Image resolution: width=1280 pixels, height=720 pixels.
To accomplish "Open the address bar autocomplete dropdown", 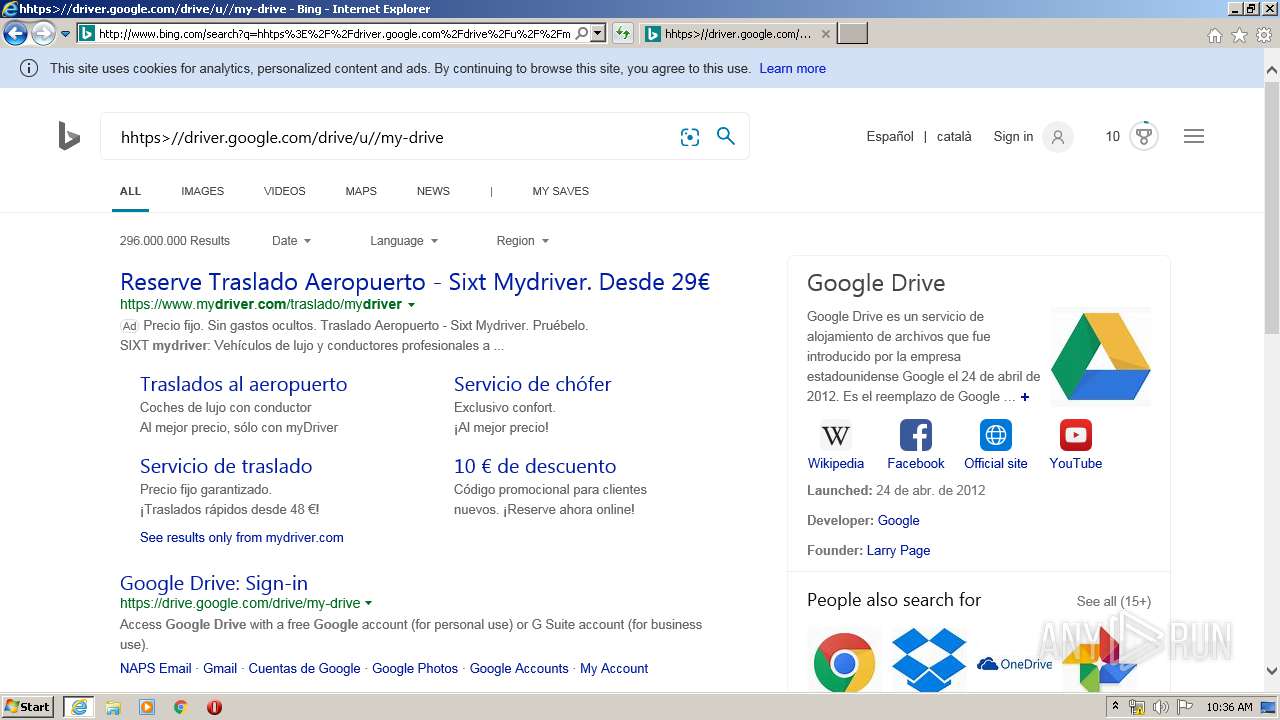I will pyautogui.click(x=598, y=33).
